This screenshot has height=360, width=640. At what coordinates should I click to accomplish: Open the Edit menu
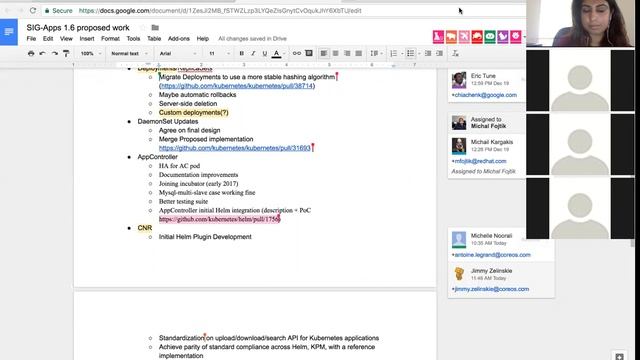pos(48,39)
